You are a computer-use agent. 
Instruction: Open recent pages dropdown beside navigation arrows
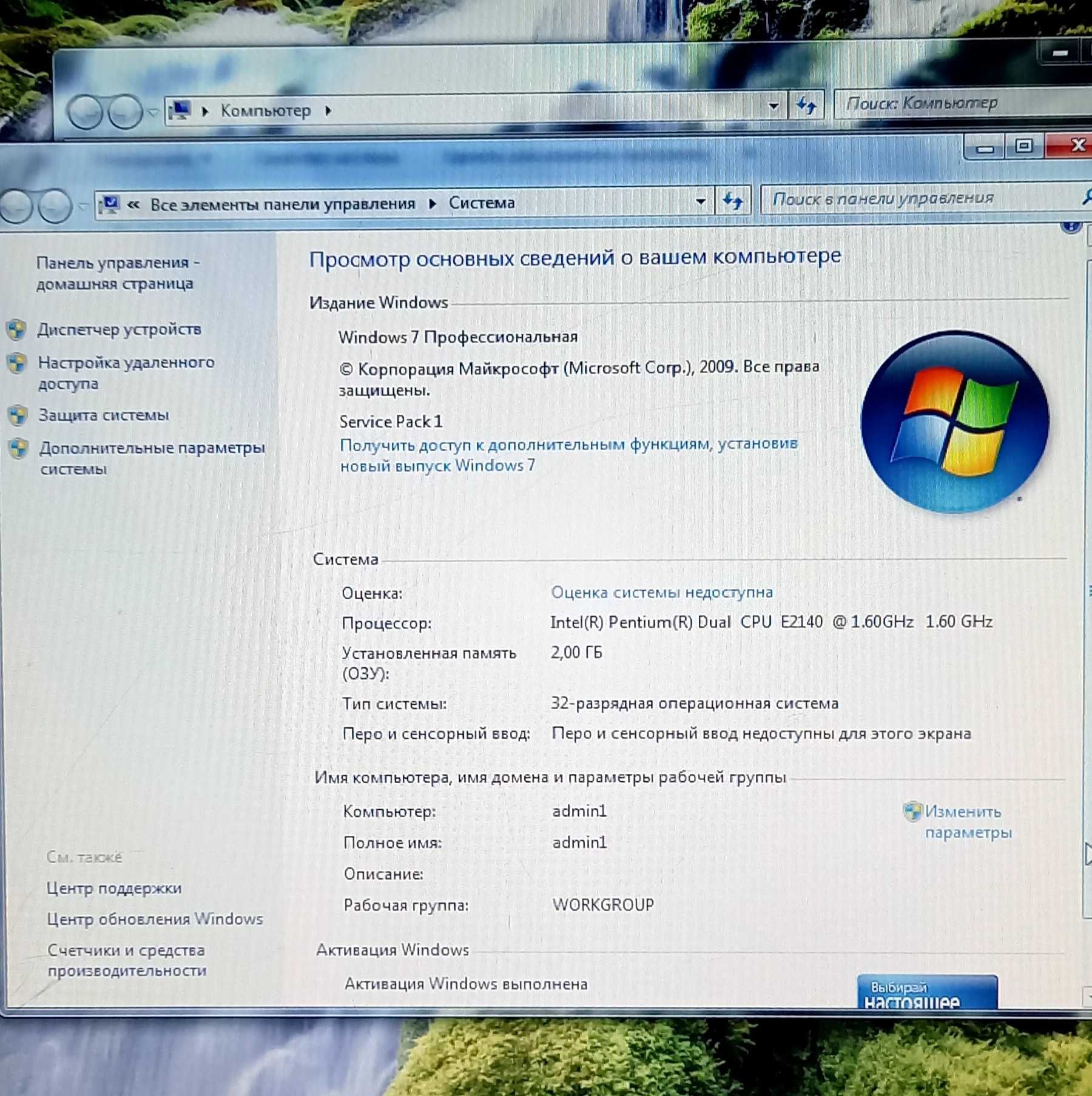[83, 207]
